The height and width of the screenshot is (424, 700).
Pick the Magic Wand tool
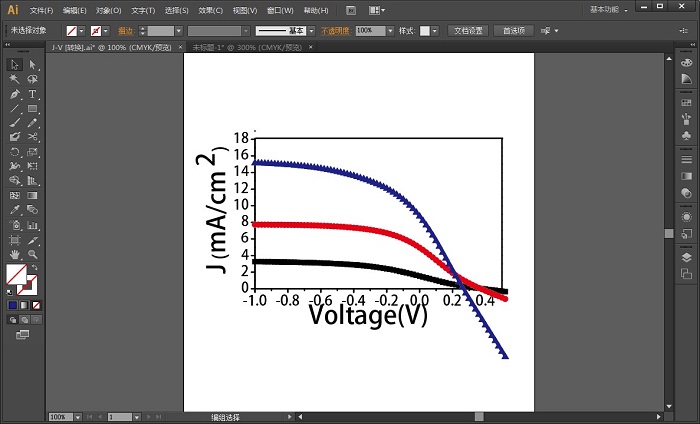[14, 79]
